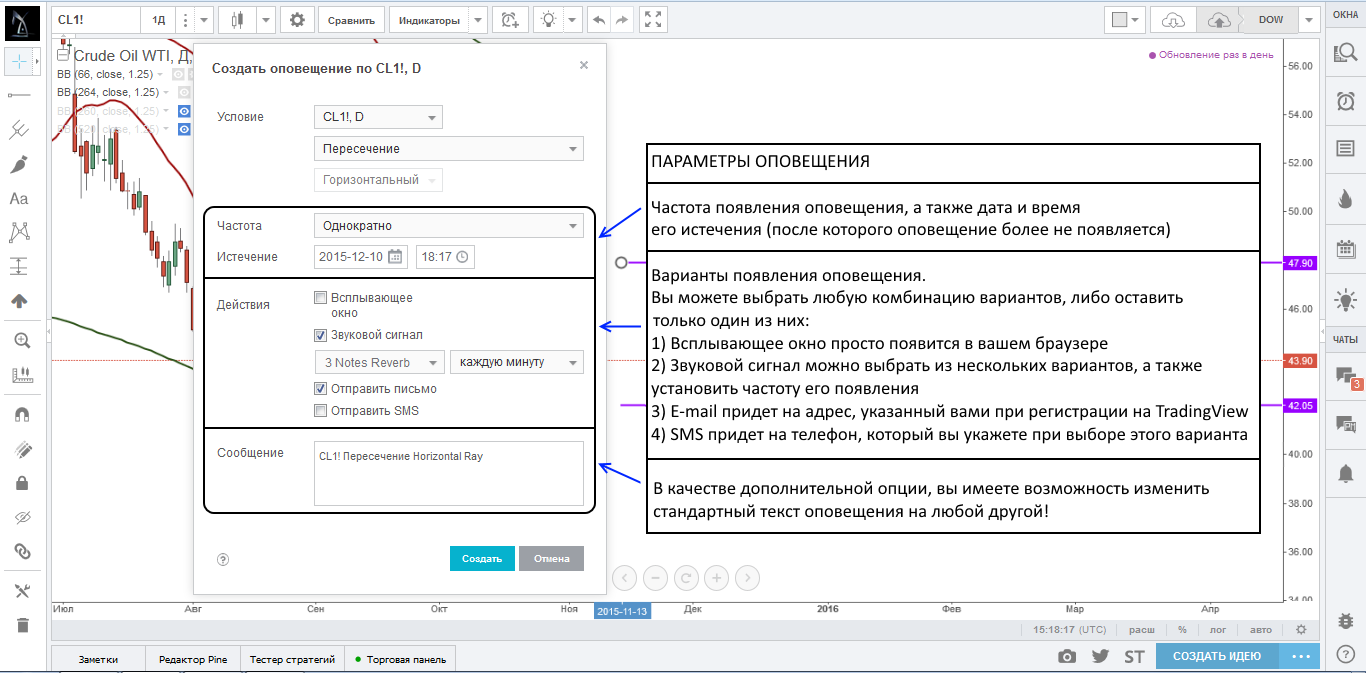This screenshot has width=1366, height=673.
Task: Toggle the лог scale option
Action: point(1219,630)
